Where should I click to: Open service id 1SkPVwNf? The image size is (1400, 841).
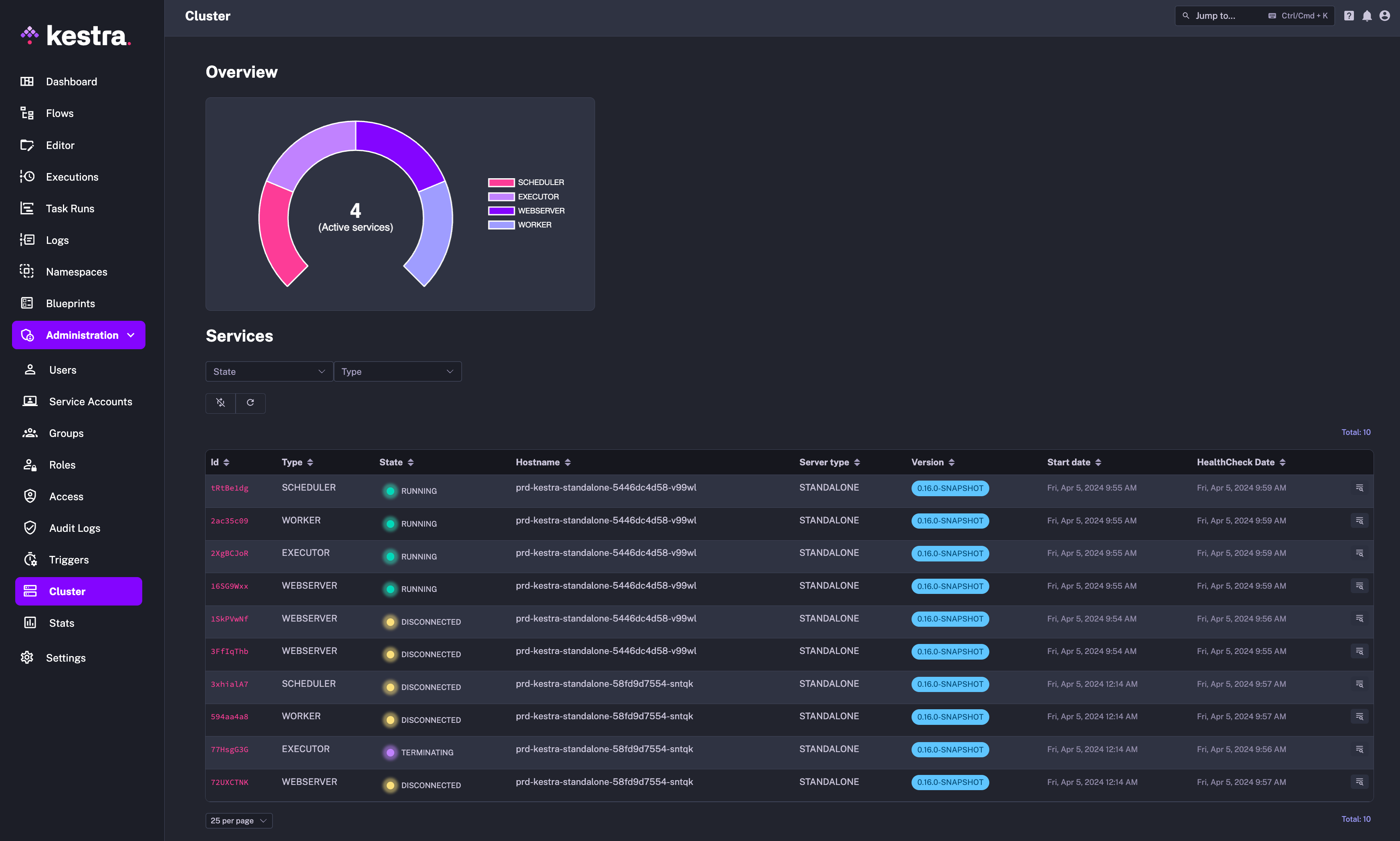click(230, 619)
